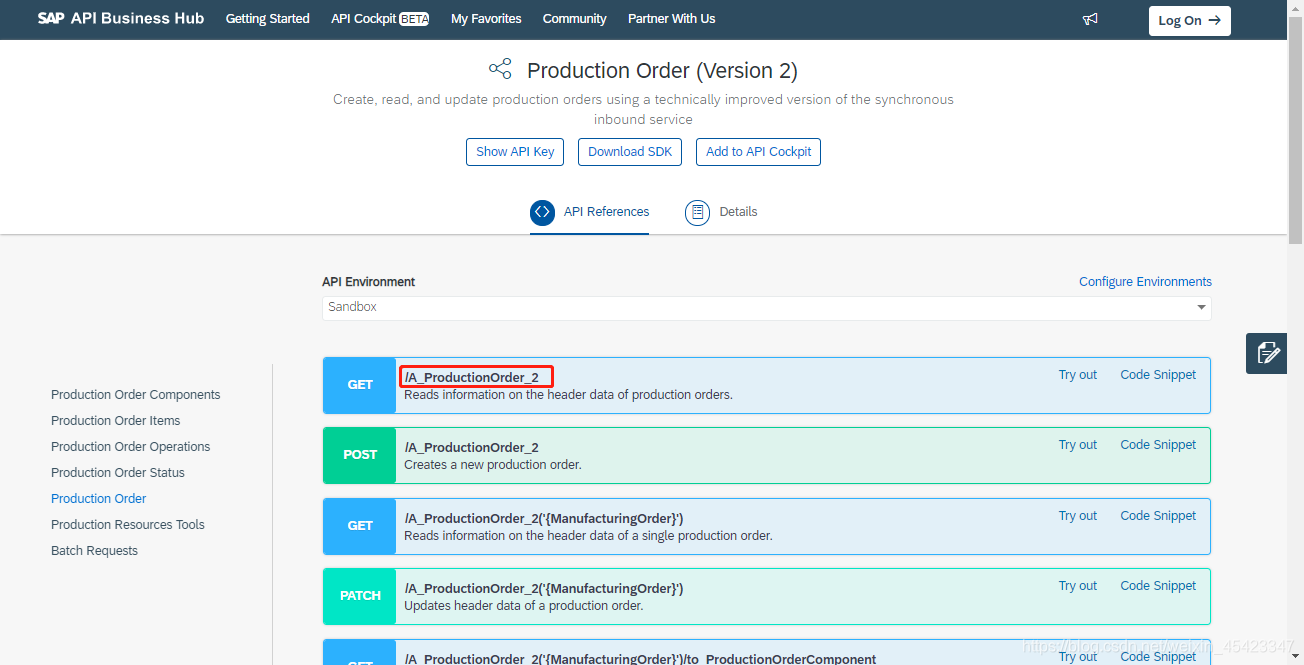The width and height of the screenshot is (1304, 665).
Task: Open the feedback note icon on right edge
Action: pyautogui.click(x=1267, y=353)
